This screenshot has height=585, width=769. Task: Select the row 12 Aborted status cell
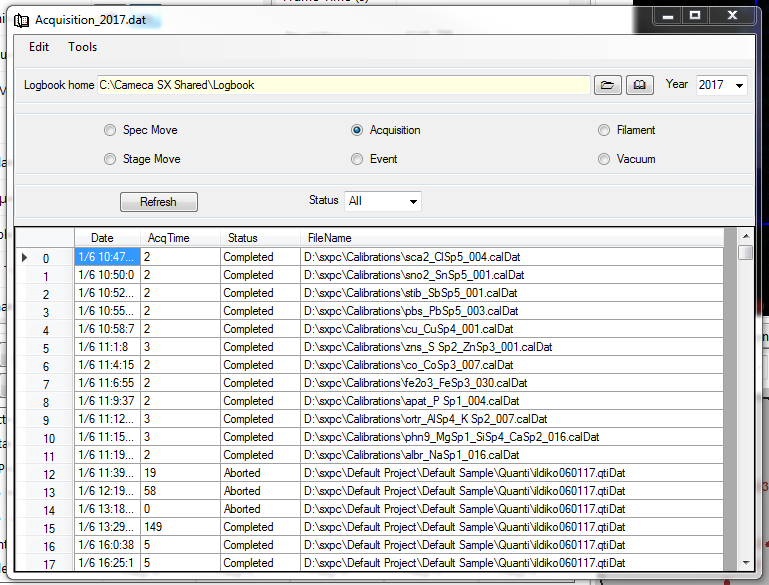click(259, 473)
